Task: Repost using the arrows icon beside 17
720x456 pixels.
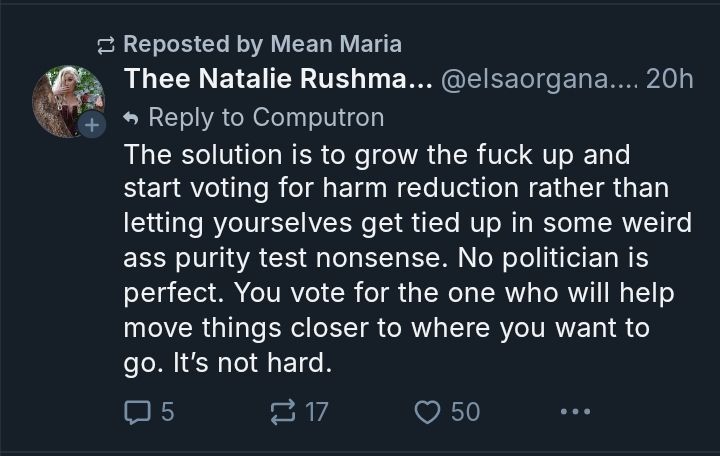Action: [285, 411]
